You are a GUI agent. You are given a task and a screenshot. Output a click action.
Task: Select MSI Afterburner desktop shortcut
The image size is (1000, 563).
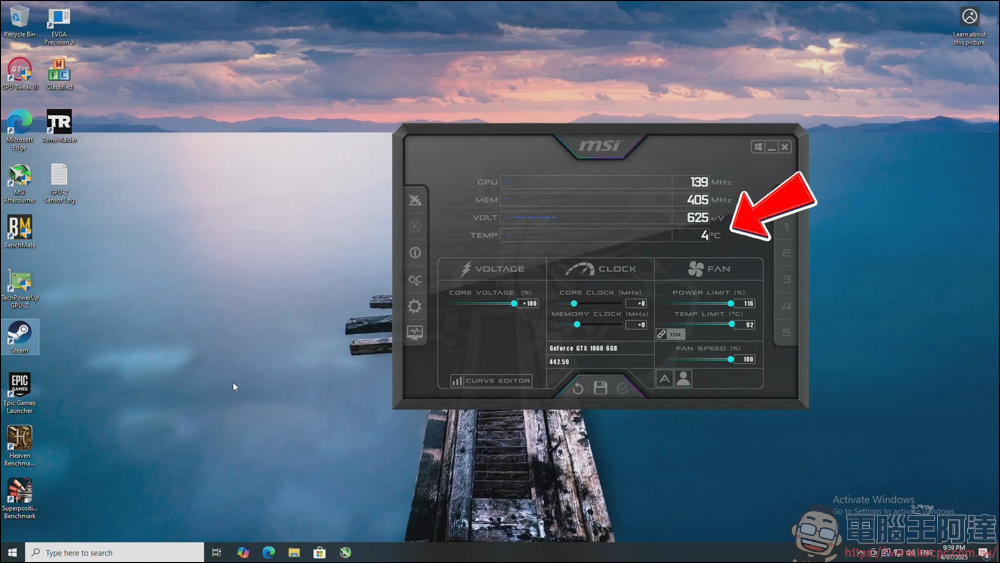coord(20,184)
